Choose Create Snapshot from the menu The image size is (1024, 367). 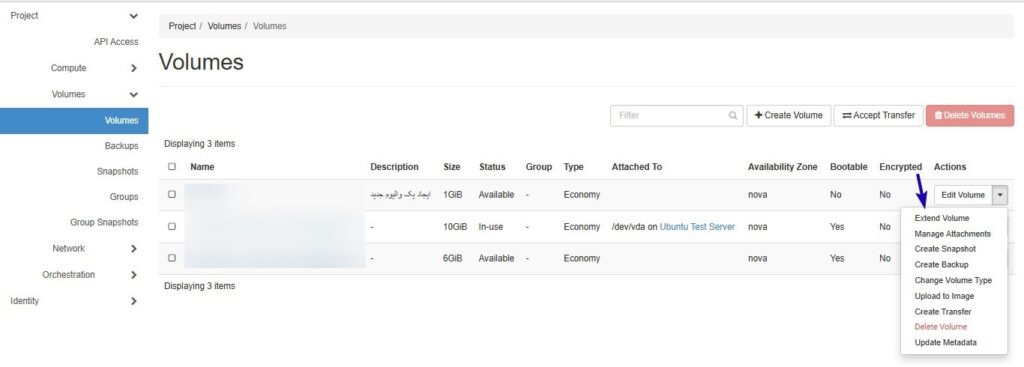tap(945, 249)
